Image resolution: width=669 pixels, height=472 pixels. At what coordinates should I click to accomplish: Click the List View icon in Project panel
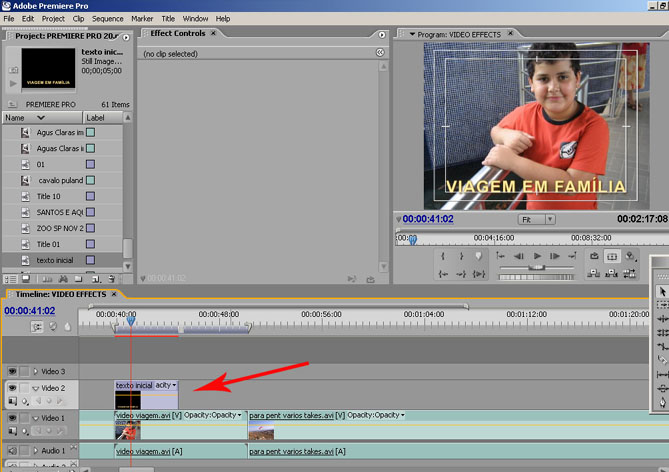[x=10, y=279]
